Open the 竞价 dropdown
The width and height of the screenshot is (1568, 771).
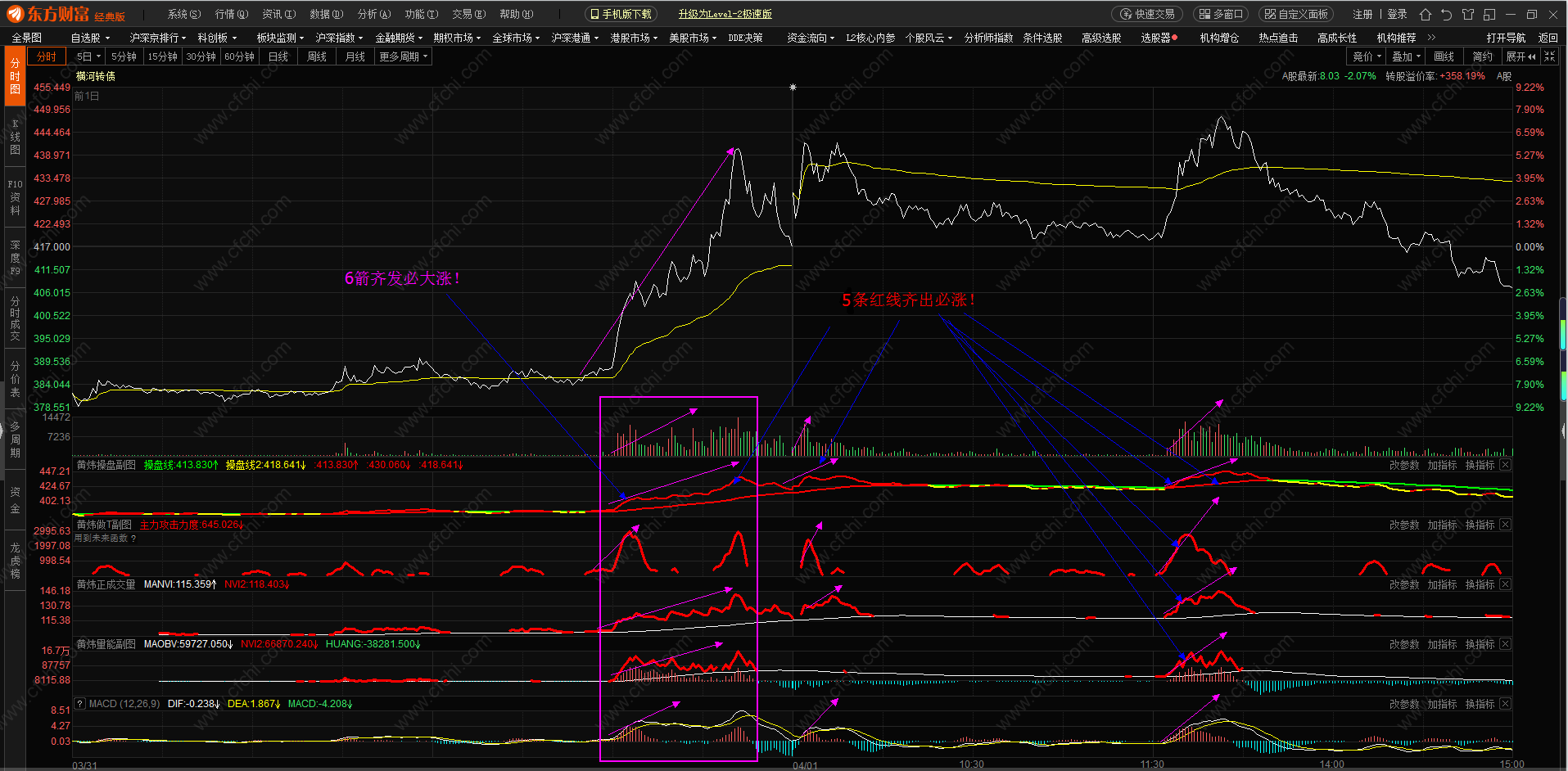tap(1367, 56)
